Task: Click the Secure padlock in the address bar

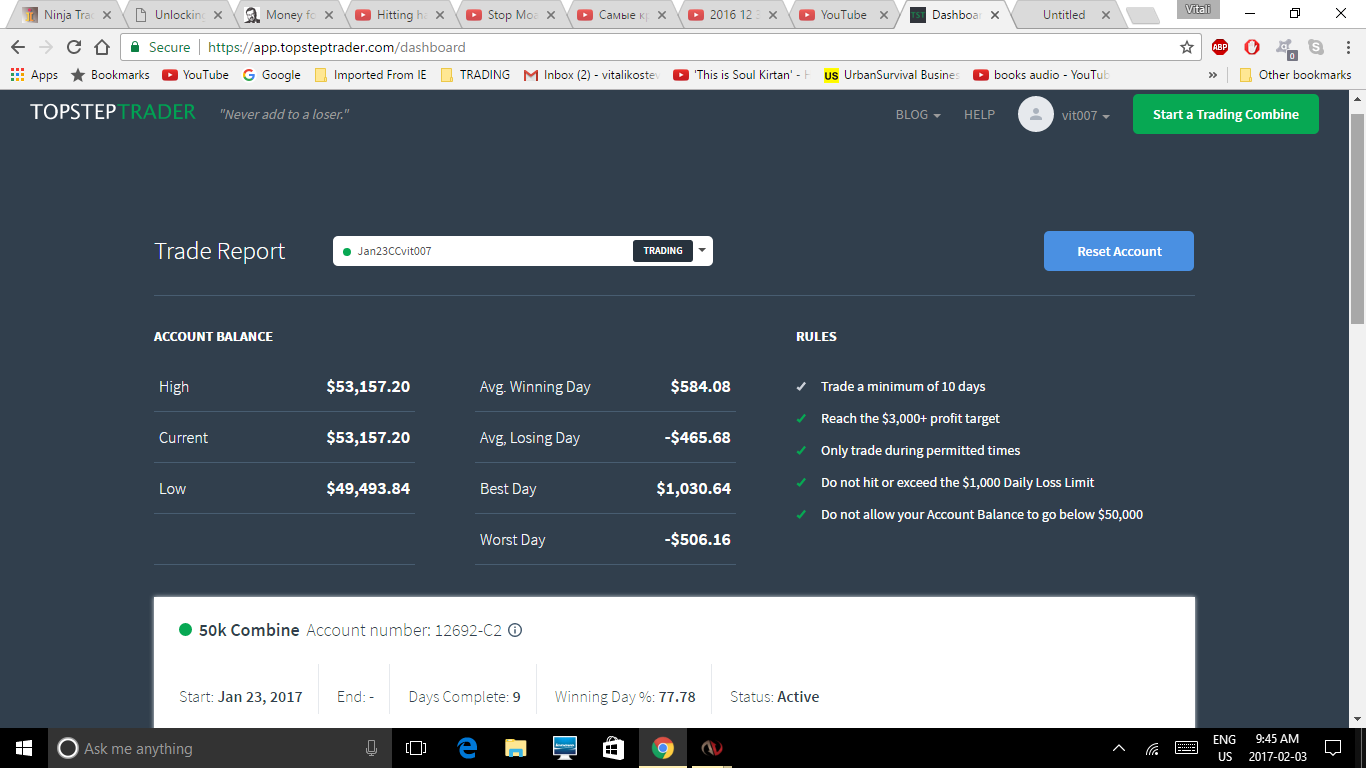Action: [136, 47]
